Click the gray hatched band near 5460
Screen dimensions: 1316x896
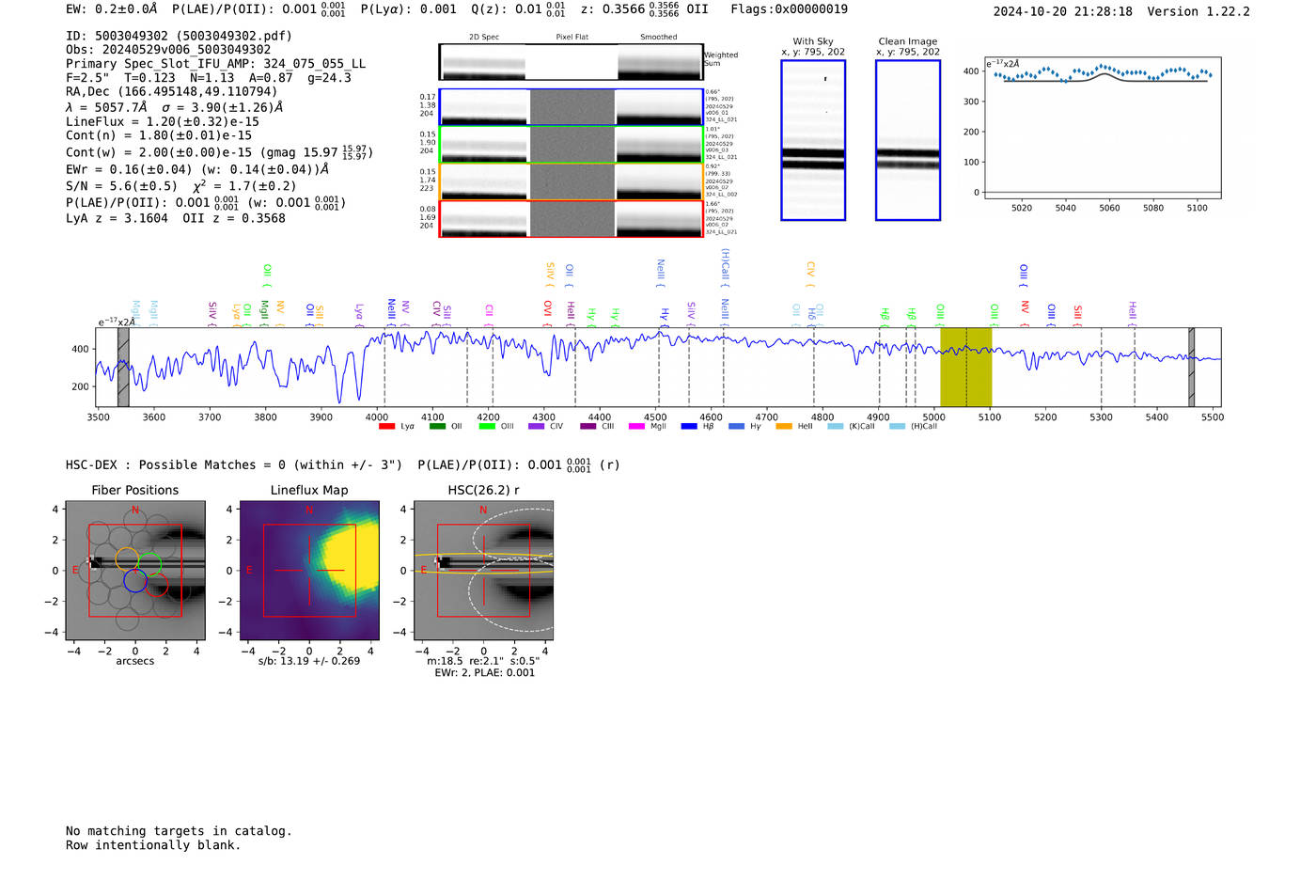pyautogui.click(x=1191, y=368)
